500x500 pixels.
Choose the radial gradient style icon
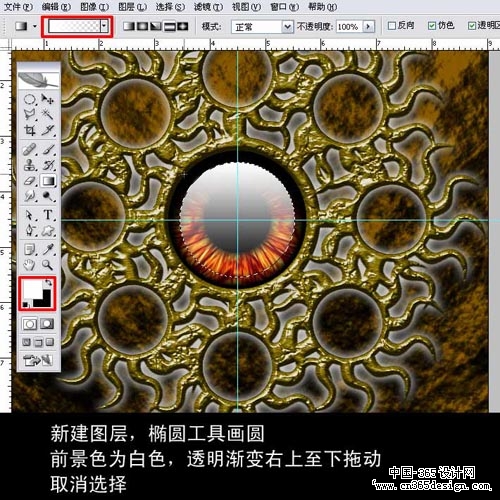(x=142, y=26)
